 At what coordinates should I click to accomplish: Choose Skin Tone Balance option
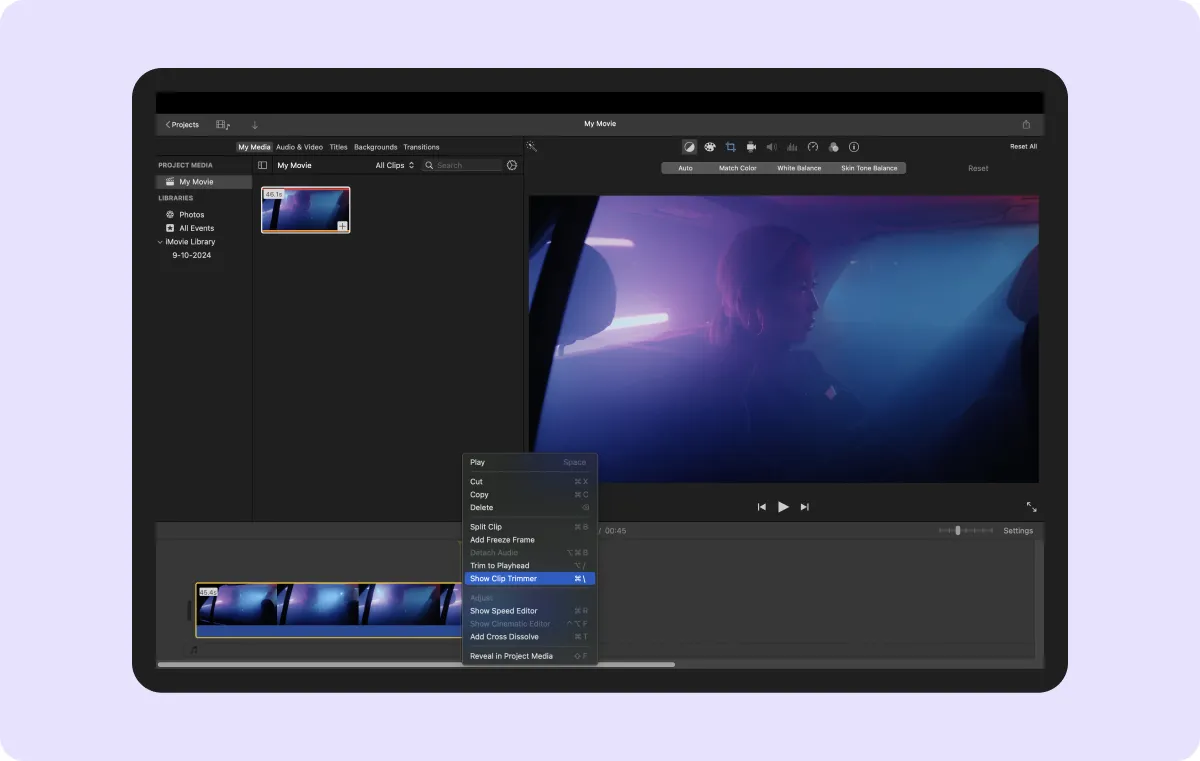[869, 168]
